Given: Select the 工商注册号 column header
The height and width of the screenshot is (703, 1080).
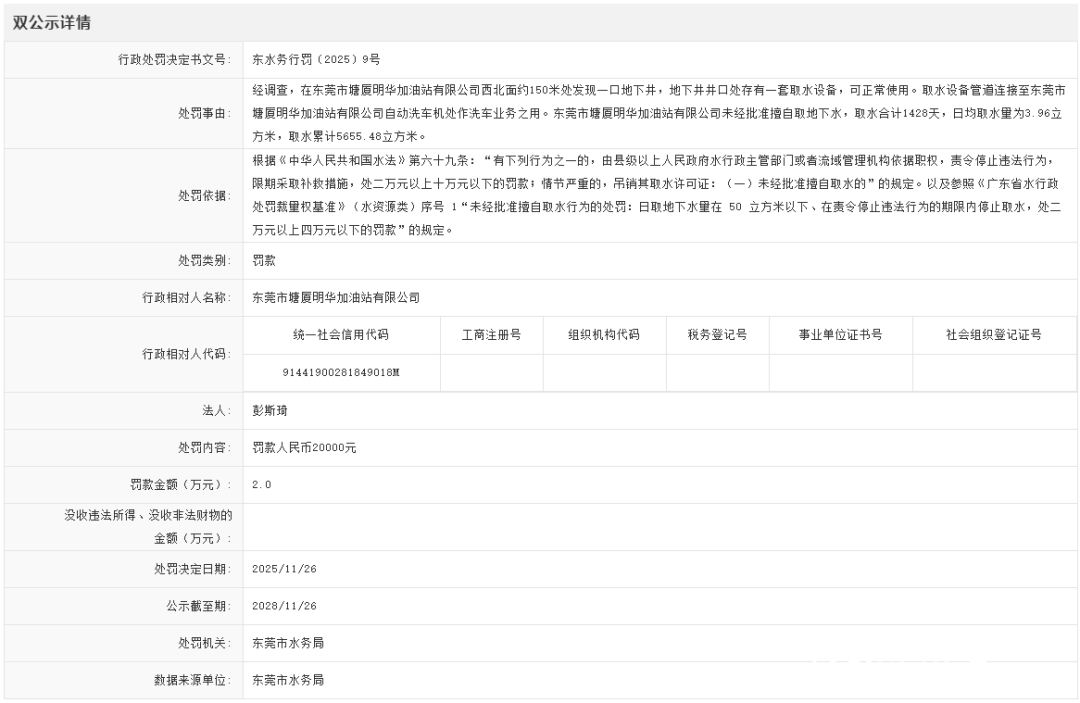Looking at the screenshot, I should (x=490, y=335).
